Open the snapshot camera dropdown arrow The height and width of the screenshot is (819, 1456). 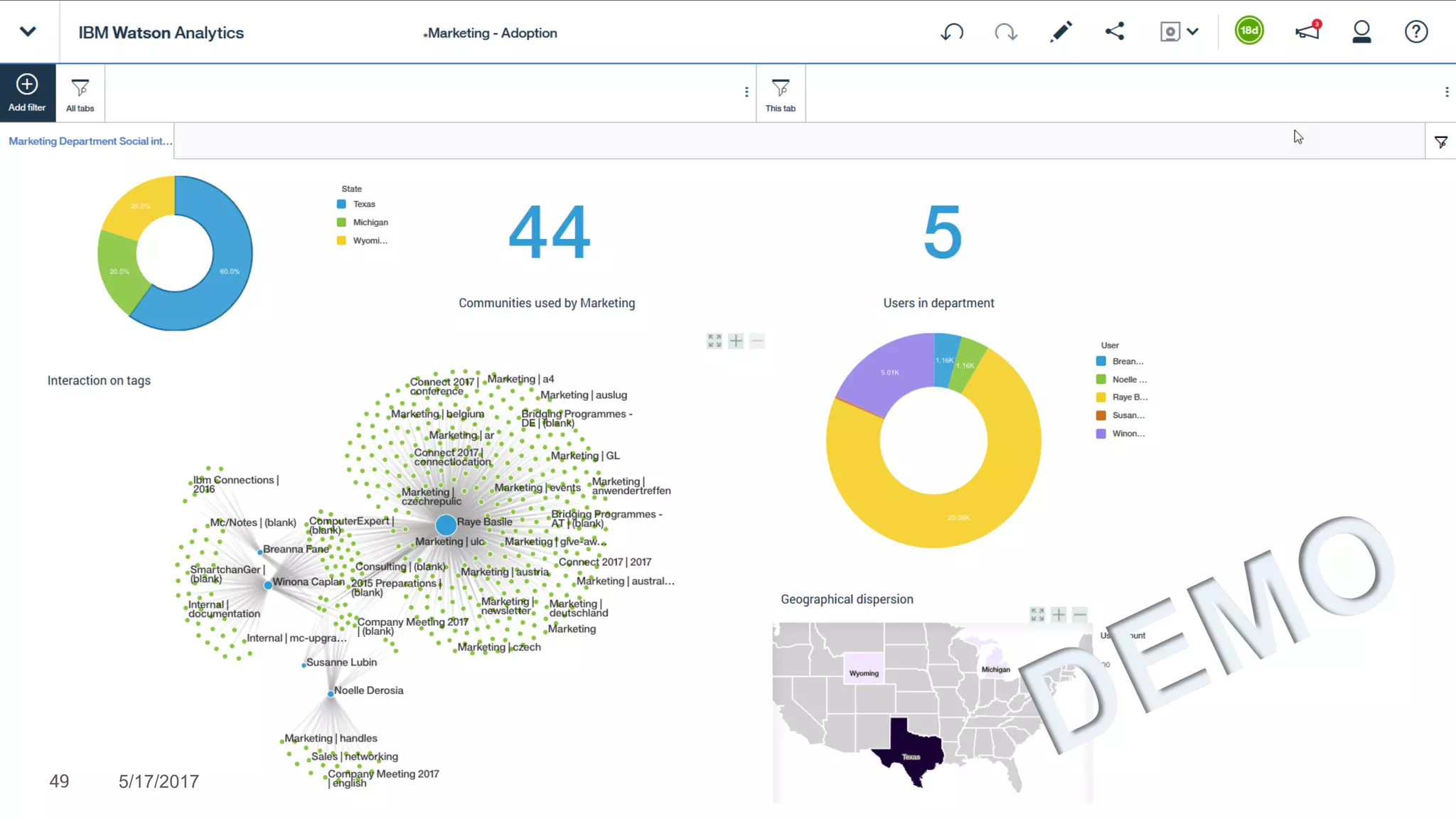(1193, 31)
